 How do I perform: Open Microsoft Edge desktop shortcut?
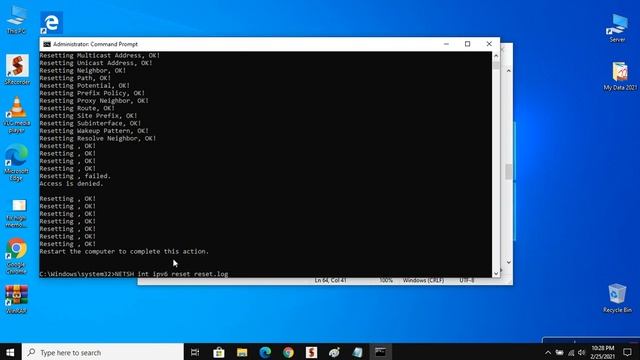tap(16, 162)
